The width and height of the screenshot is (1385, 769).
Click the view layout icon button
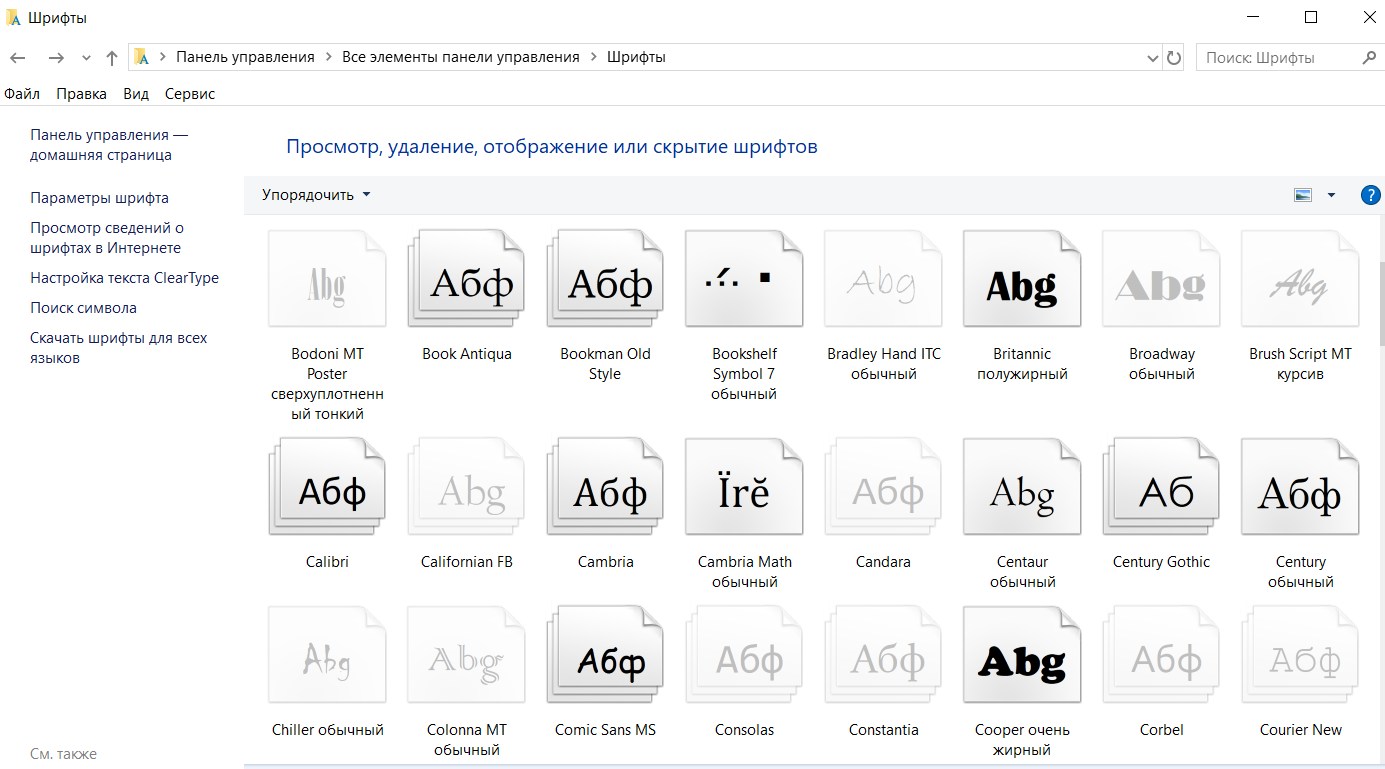1302,195
